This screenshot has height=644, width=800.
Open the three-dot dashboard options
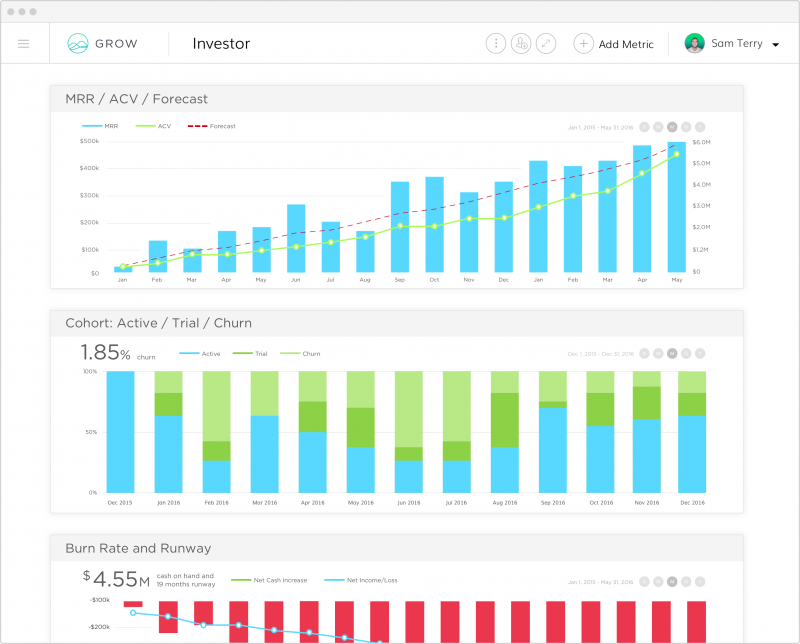click(495, 44)
